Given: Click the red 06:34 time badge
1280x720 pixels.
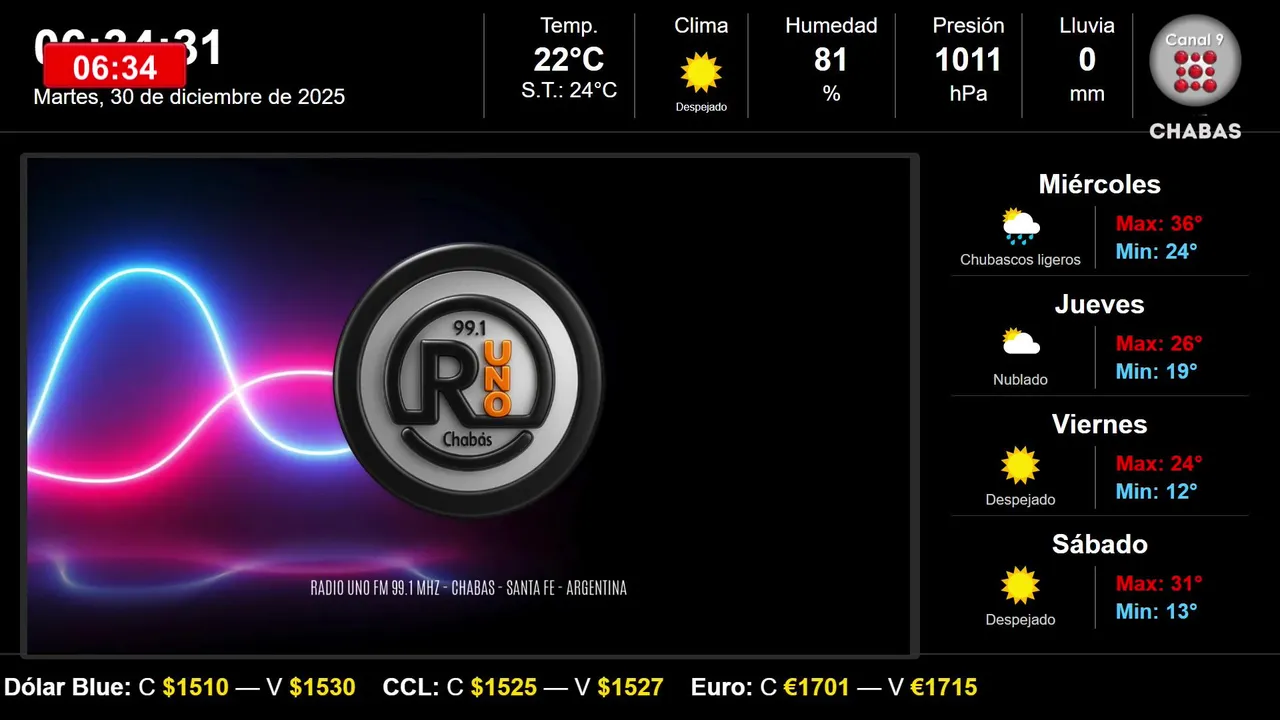Looking at the screenshot, I should tap(115, 68).
